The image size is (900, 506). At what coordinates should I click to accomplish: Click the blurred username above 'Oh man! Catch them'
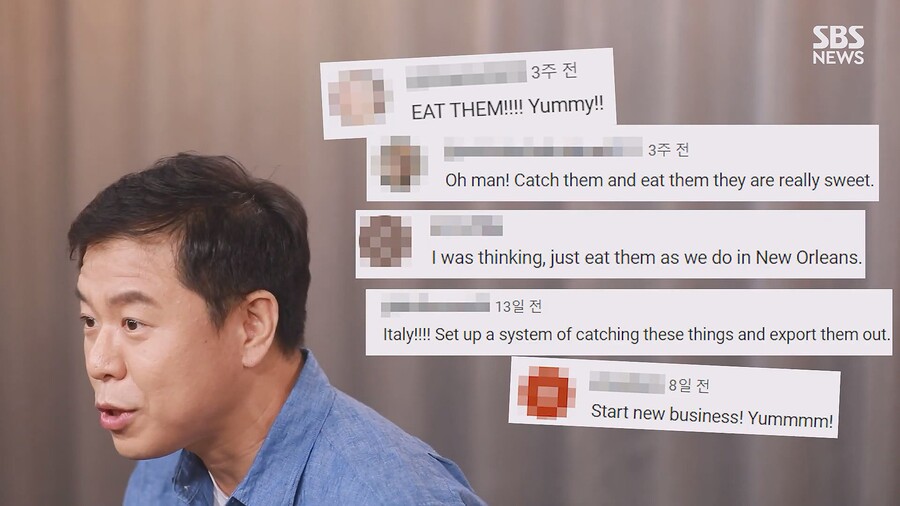pyautogui.click(x=543, y=148)
